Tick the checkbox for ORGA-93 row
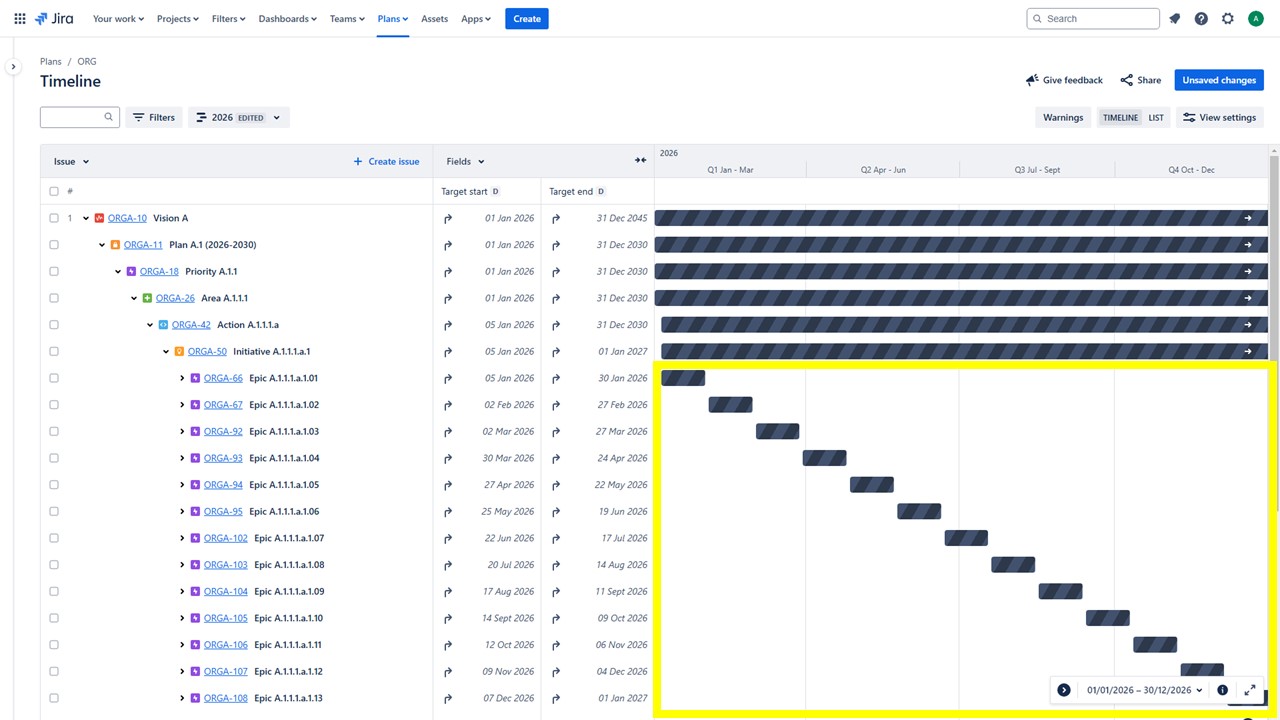The width and height of the screenshot is (1280, 720). coord(54,458)
